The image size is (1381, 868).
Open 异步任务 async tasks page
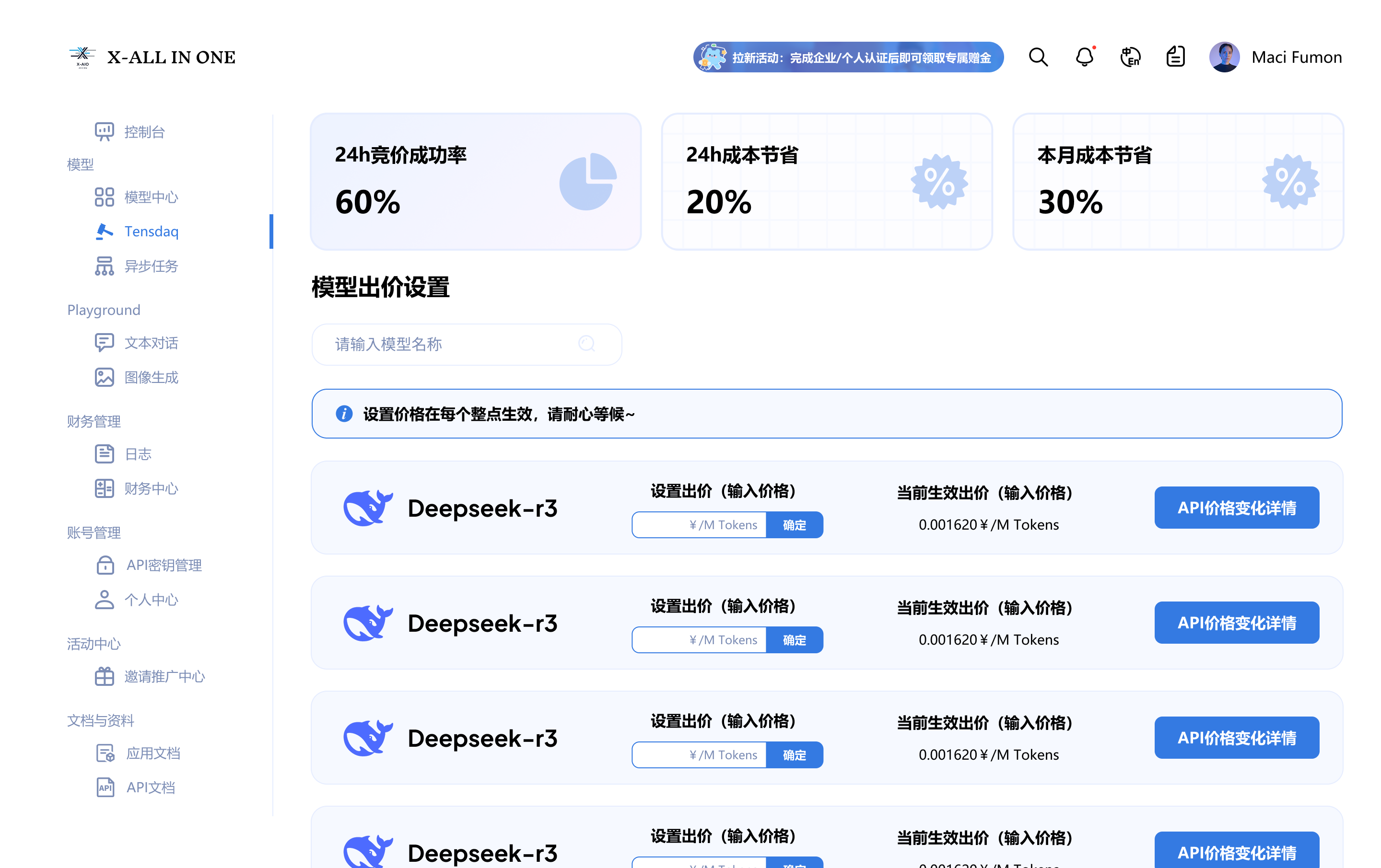pos(152,266)
